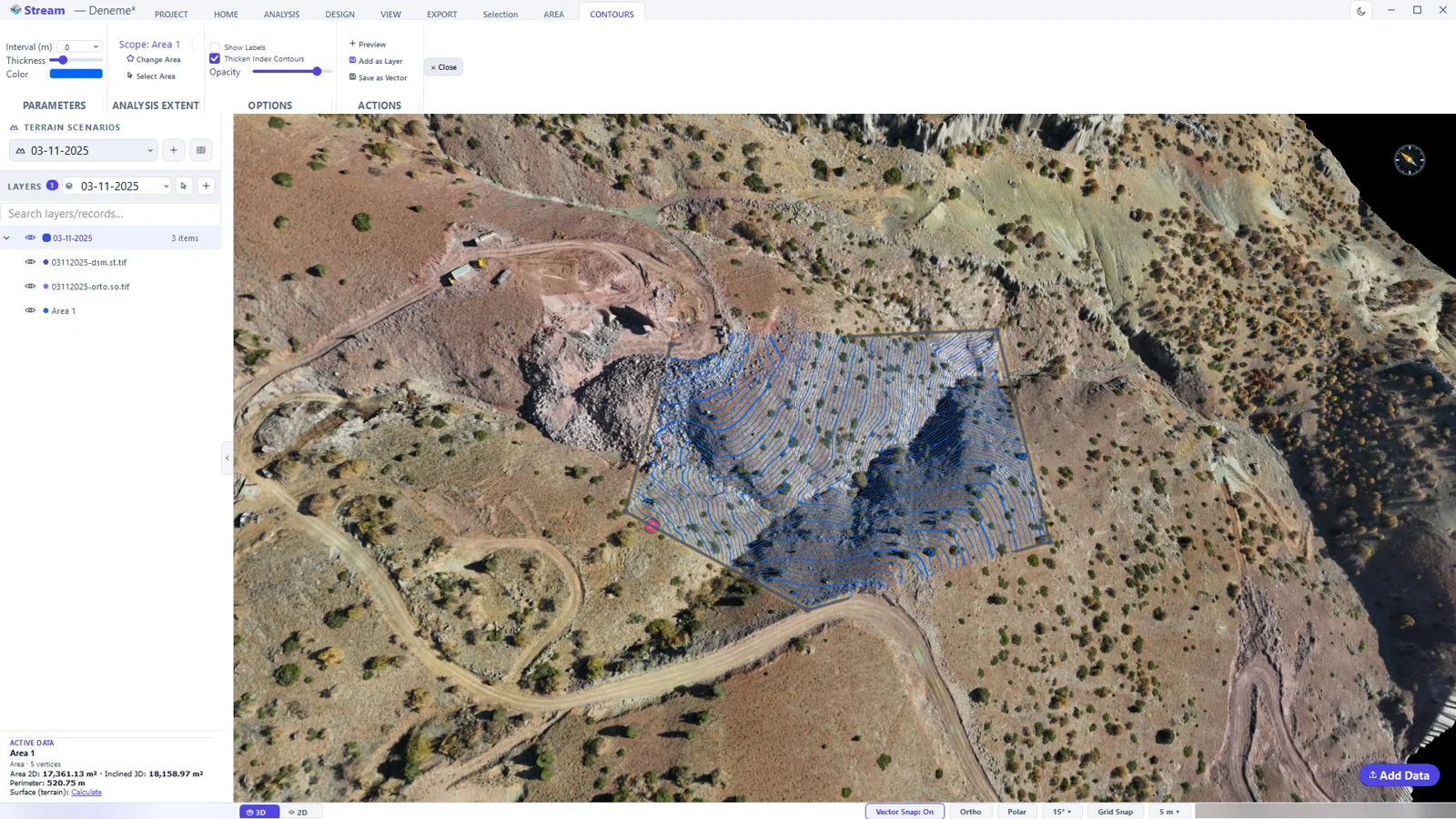Open the Layers 03-11-2025 dropdown
Image resolution: width=1456 pixels, height=819 pixels.
click(116, 186)
